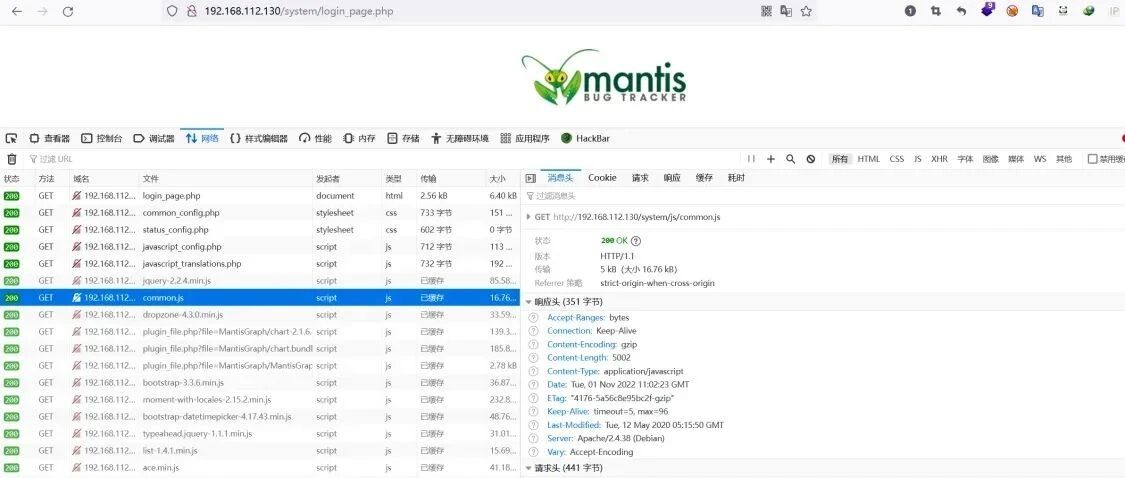Switch to the Network (网络) tab

[x=202, y=139]
